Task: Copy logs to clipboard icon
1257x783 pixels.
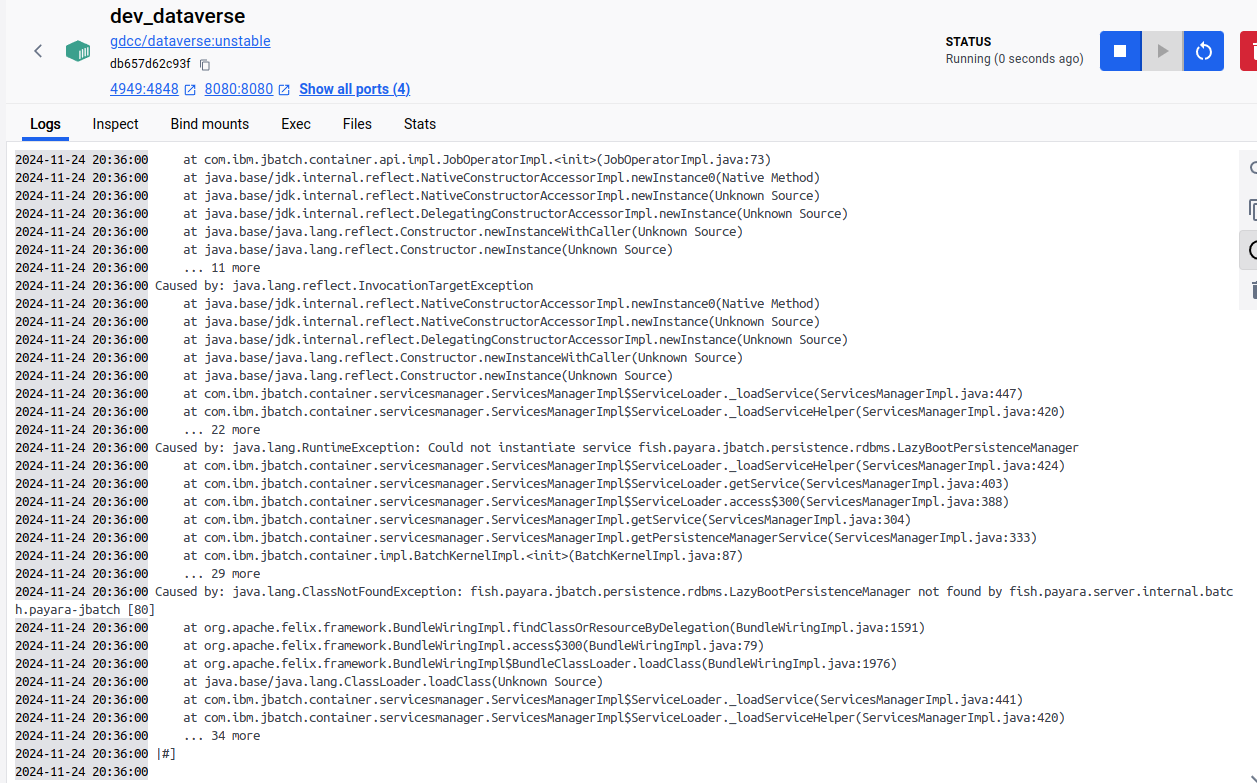Action: click(x=1250, y=209)
